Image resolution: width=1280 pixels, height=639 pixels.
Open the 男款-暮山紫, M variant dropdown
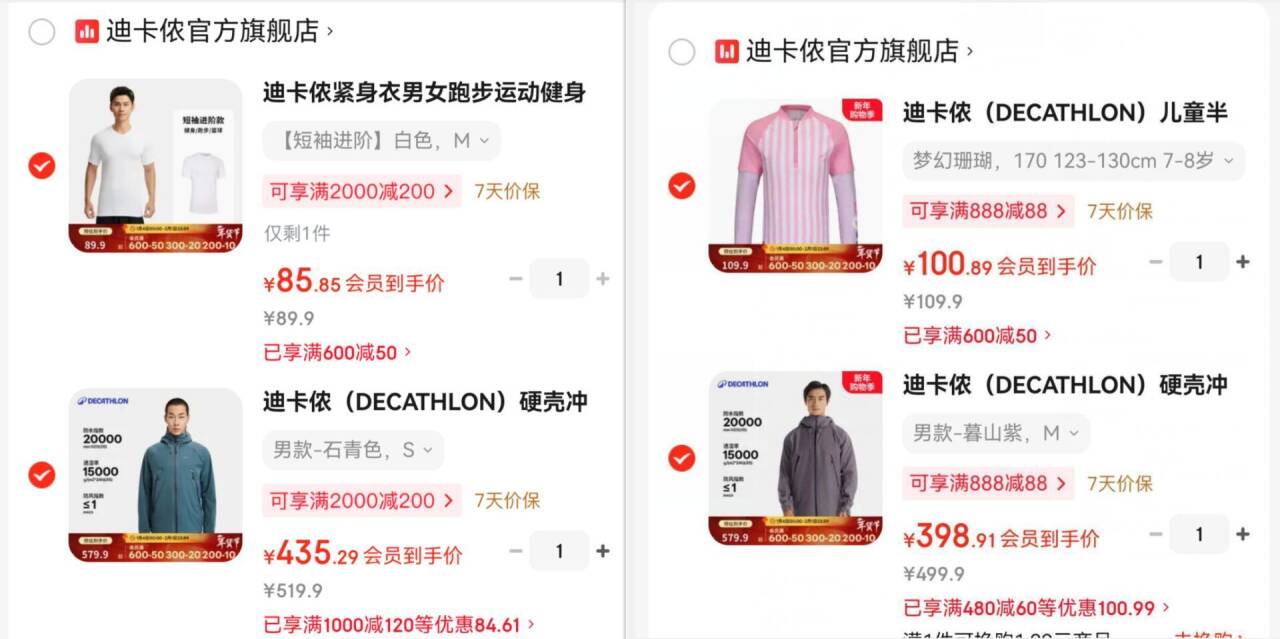pyautogui.click(x=996, y=433)
